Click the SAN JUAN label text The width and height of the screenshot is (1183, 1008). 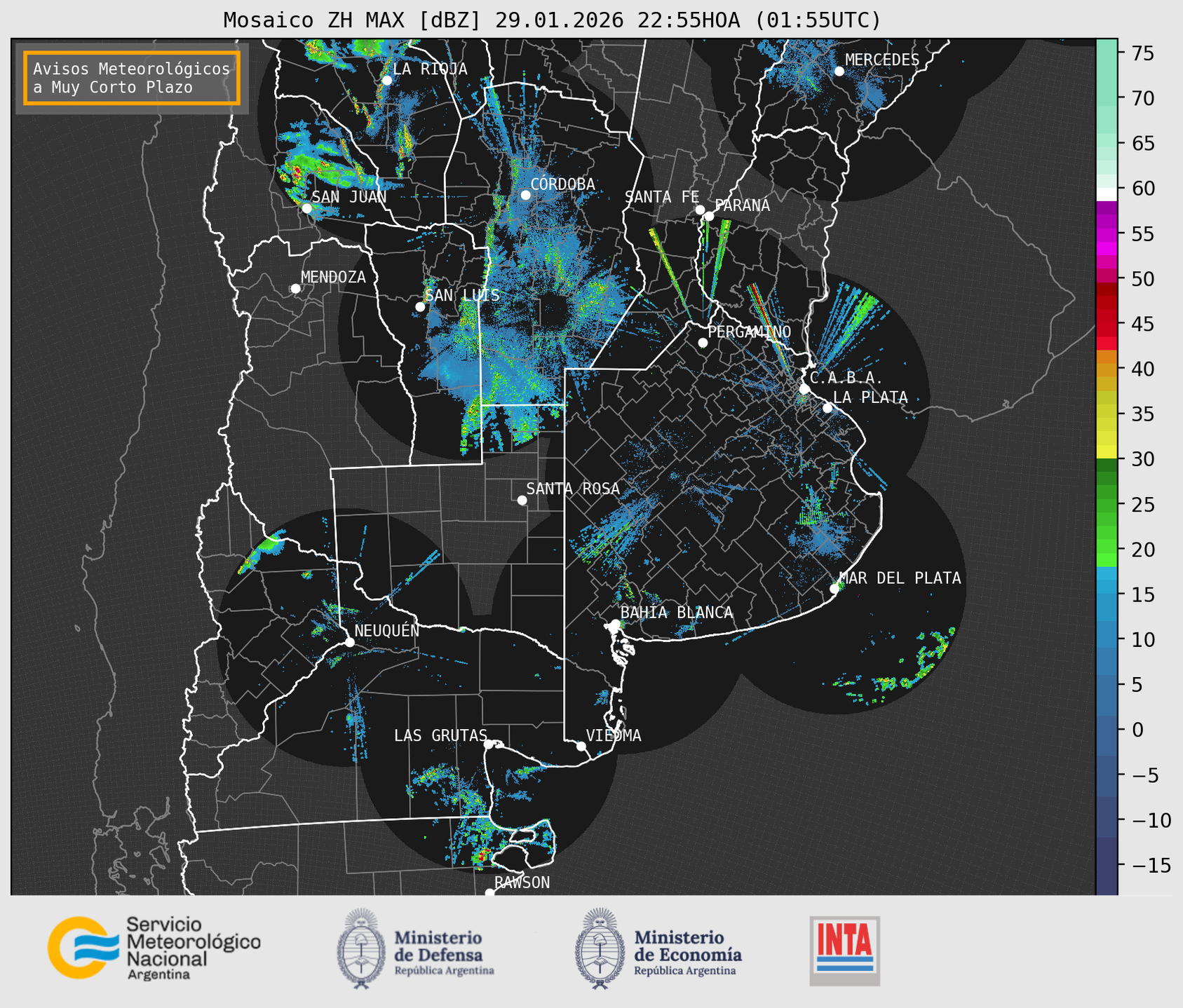(x=349, y=197)
